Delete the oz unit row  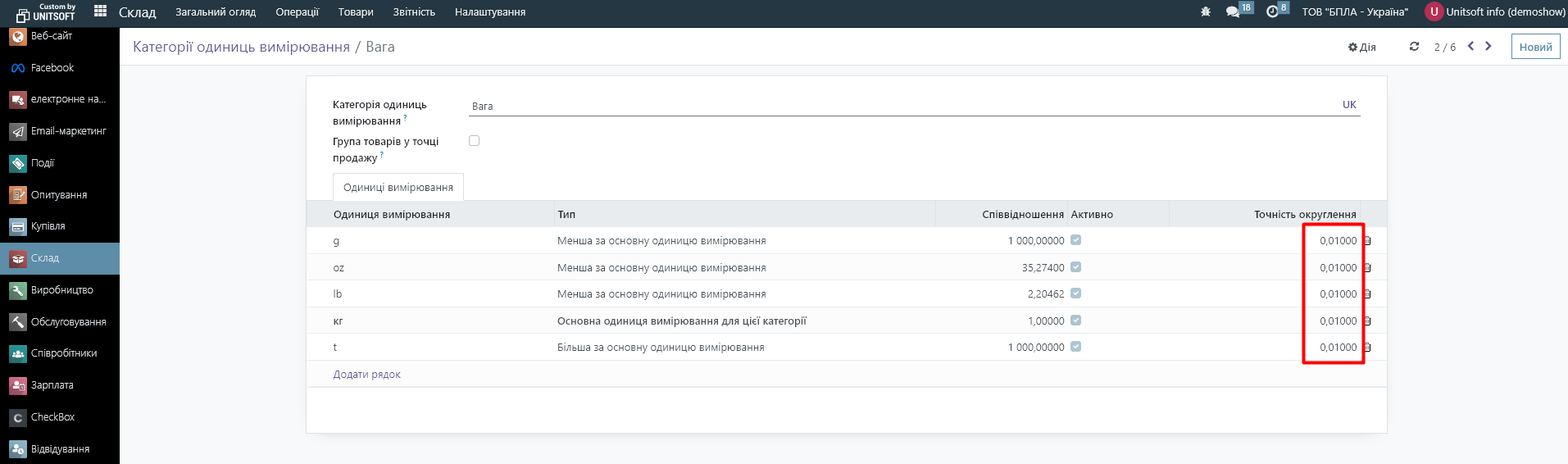[1367, 268]
